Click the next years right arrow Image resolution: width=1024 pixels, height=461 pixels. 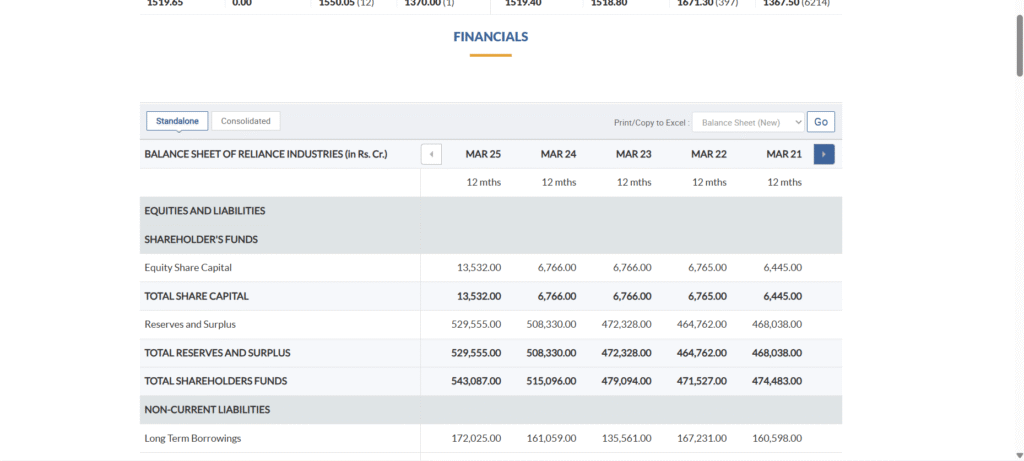tap(824, 154)
